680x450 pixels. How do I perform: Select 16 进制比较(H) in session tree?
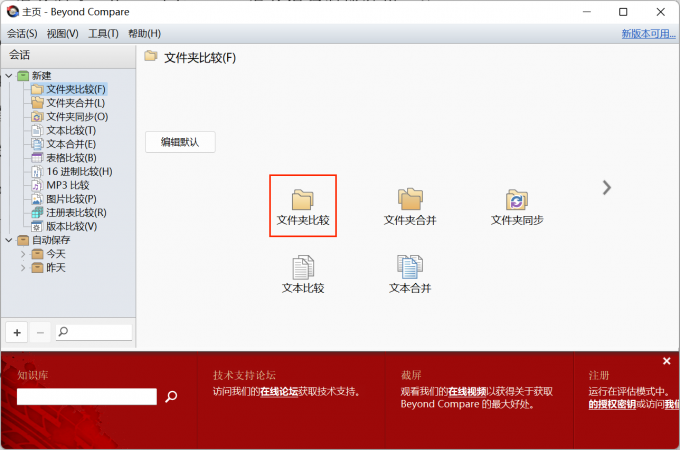pyautogui.click(x=79, y=172)
